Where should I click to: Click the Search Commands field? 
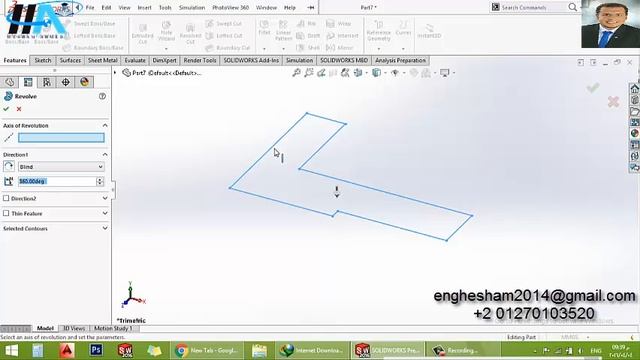coord(534,7)
